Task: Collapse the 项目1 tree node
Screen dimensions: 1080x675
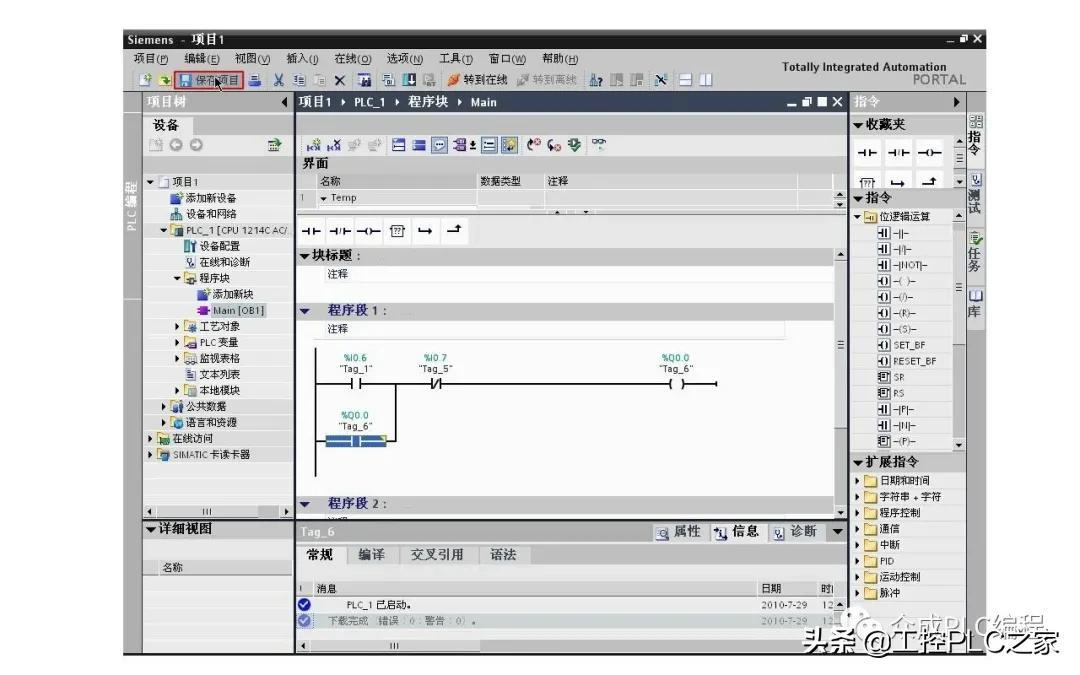Action: (x=150, y=182)
